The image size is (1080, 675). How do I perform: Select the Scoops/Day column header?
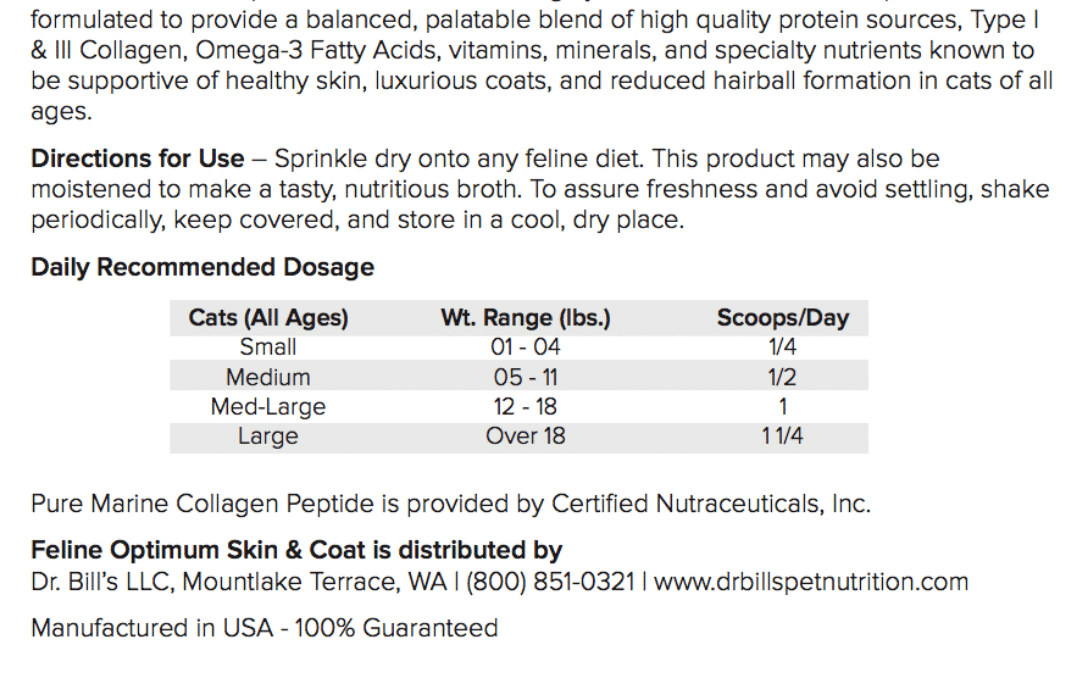tap(782, 318)
